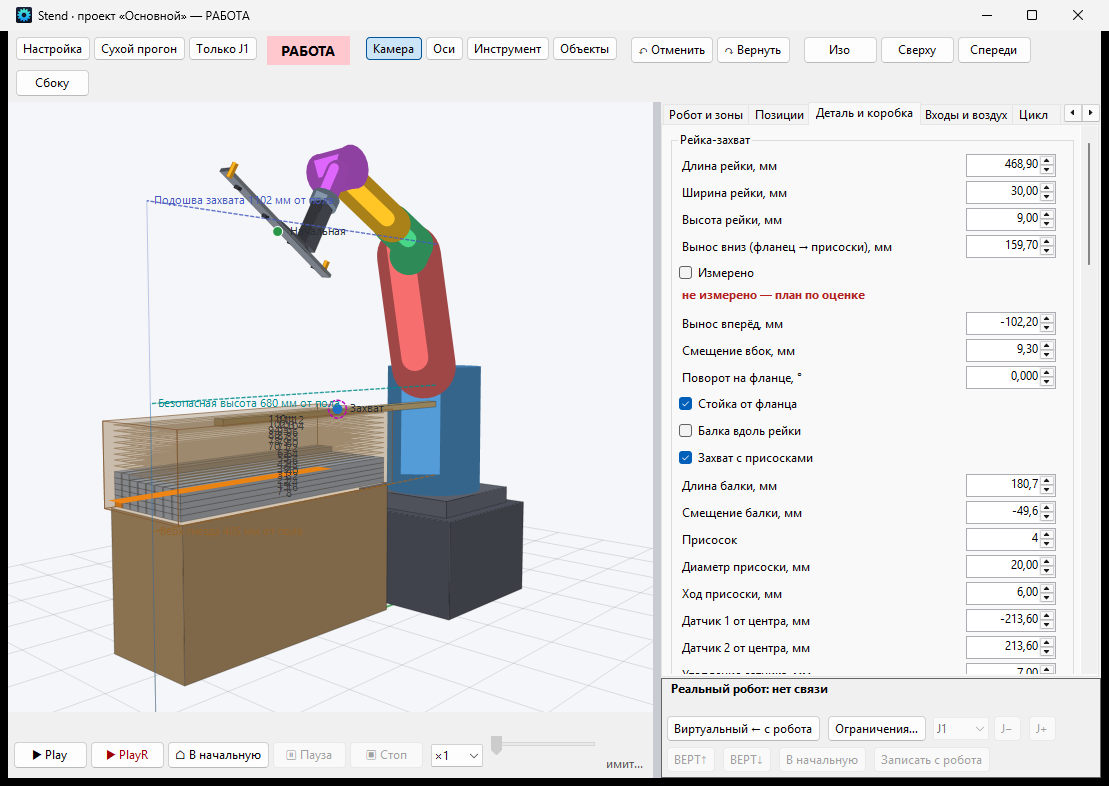Set the Изо isometric view
This screenshot has height=786, width=1109.
coord(840,50)
